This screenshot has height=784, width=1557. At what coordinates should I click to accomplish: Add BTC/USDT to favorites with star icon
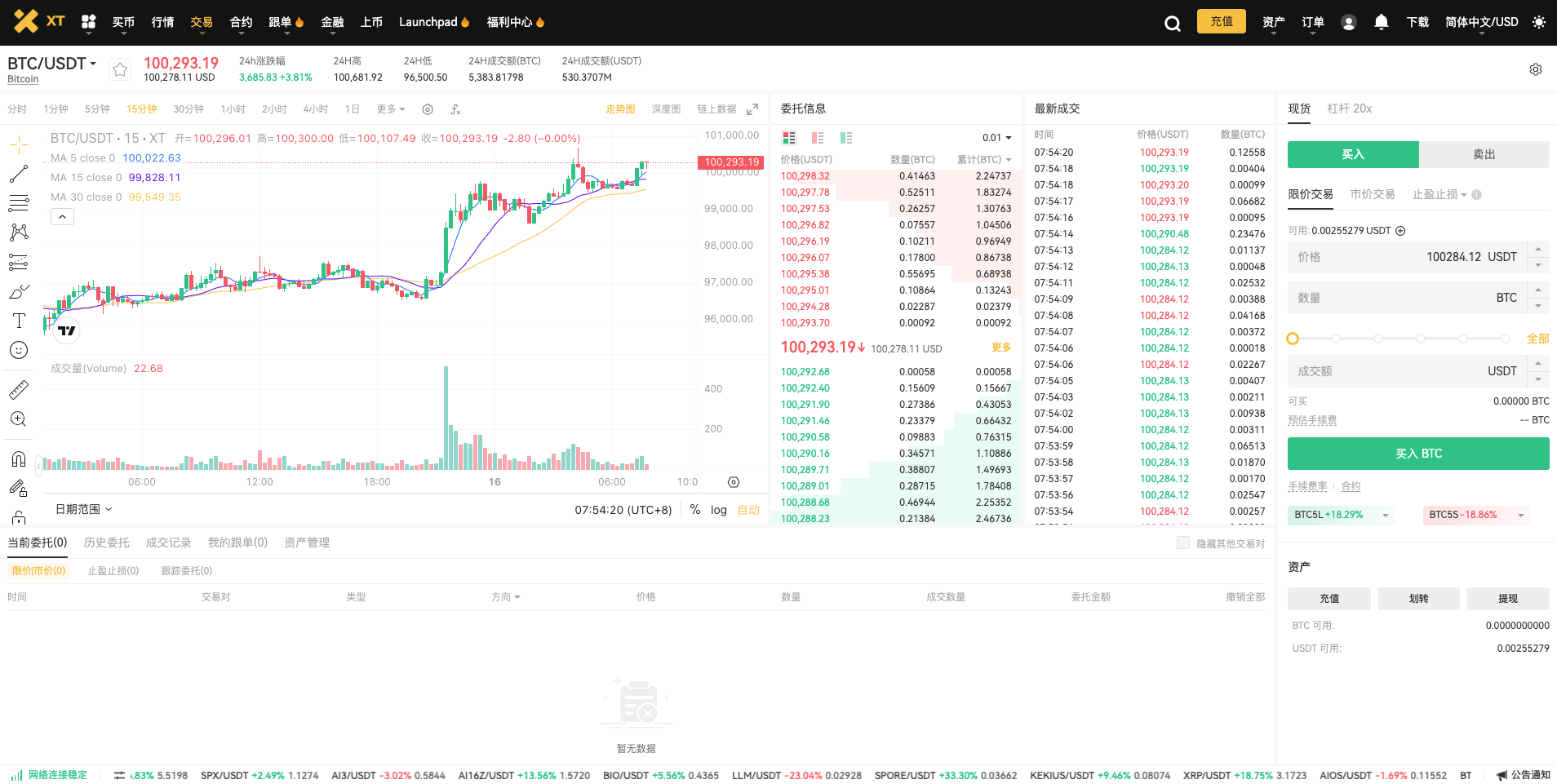(x=120, y=69)
